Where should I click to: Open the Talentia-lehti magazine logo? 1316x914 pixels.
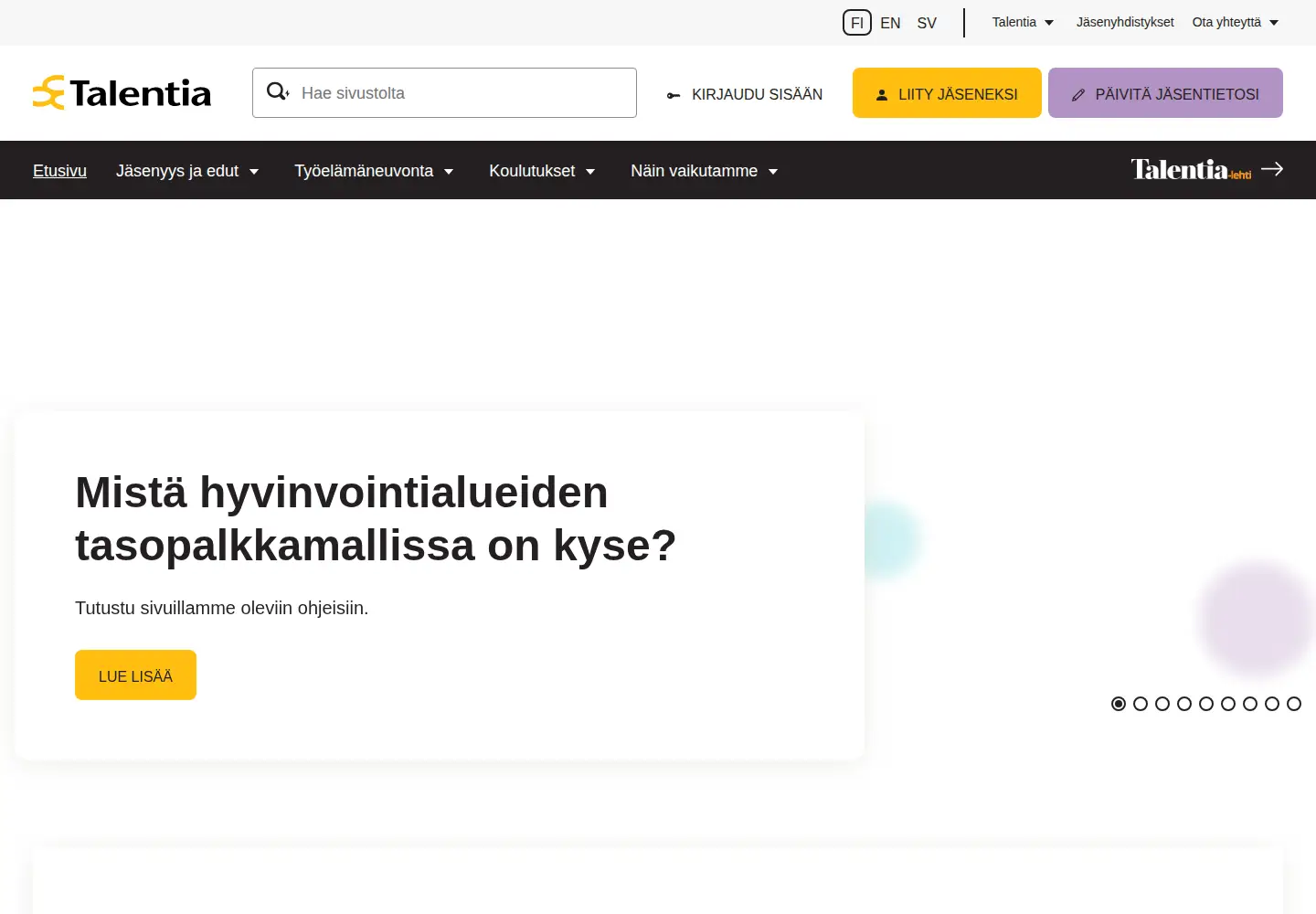(1191, 170)
